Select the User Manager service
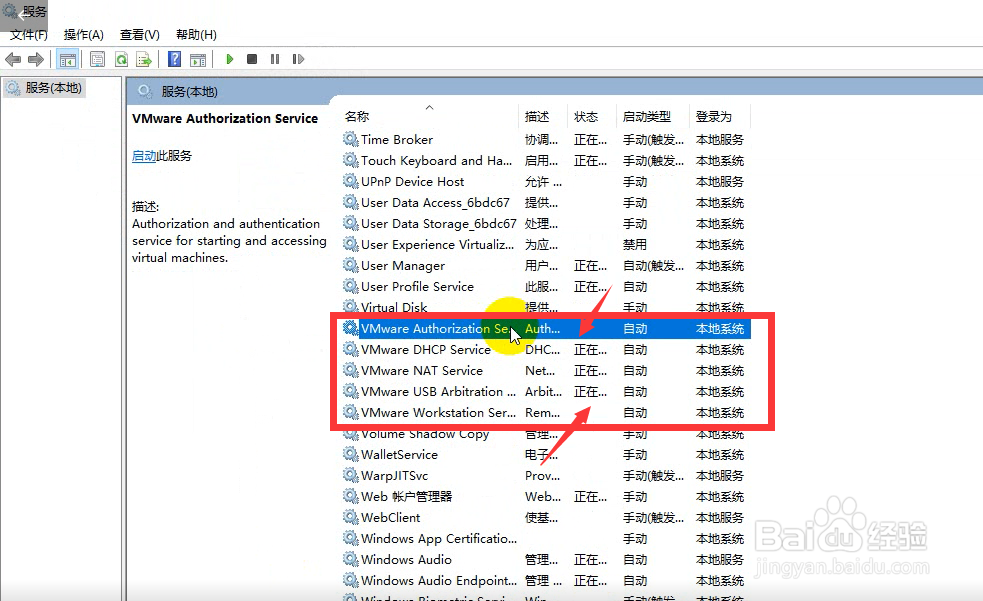This screenshot has height=601, width=983. click(545, 266)
